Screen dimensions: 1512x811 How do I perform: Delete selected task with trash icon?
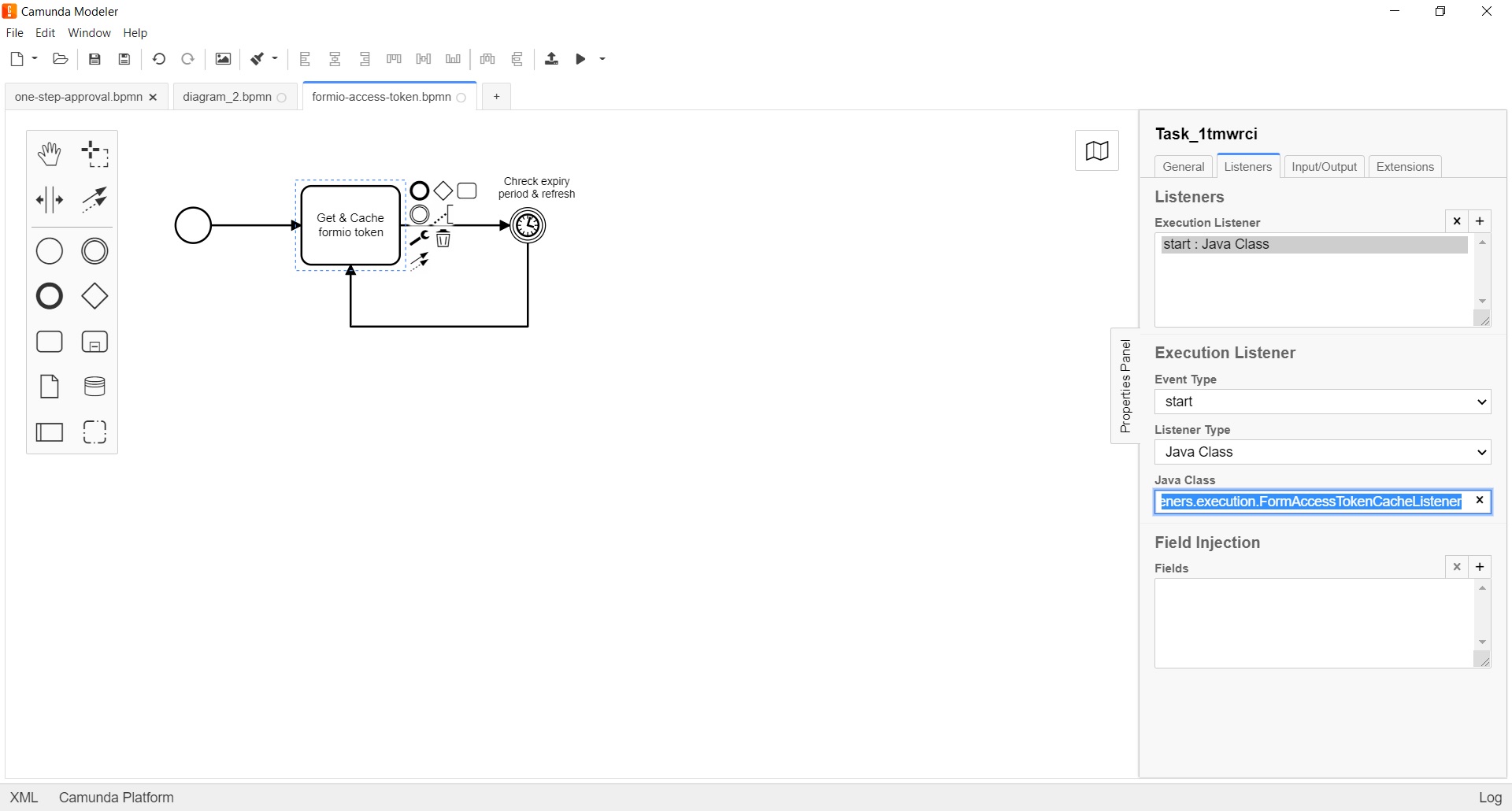[443, 239]
